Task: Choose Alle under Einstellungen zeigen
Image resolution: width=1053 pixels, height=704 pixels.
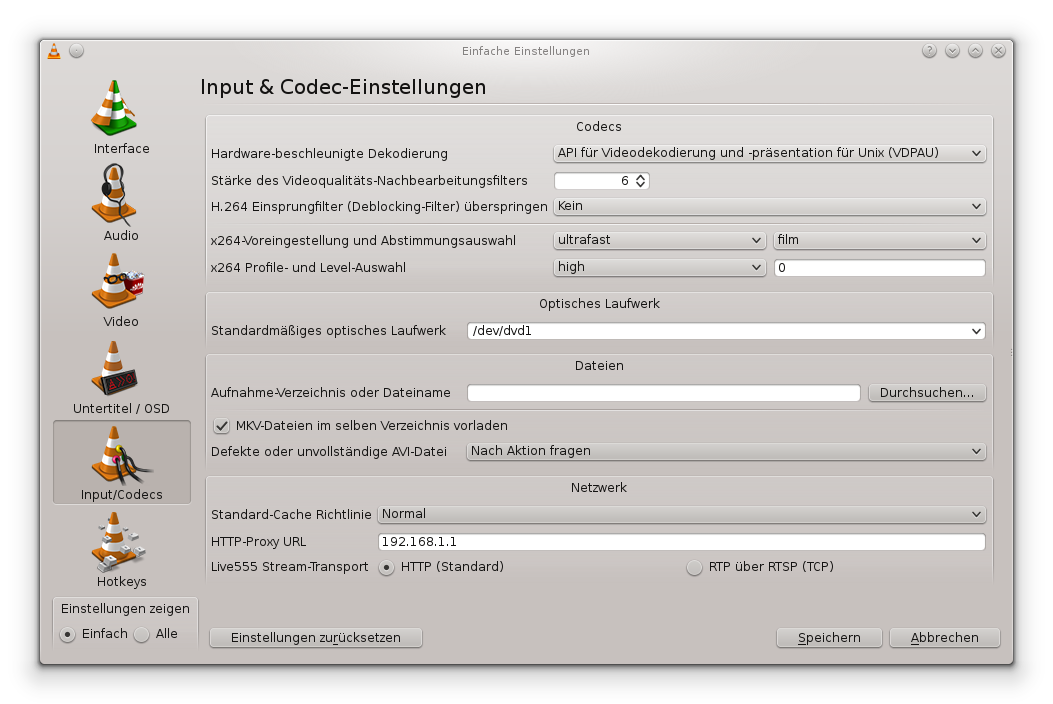Action: (x=142, y=634)
